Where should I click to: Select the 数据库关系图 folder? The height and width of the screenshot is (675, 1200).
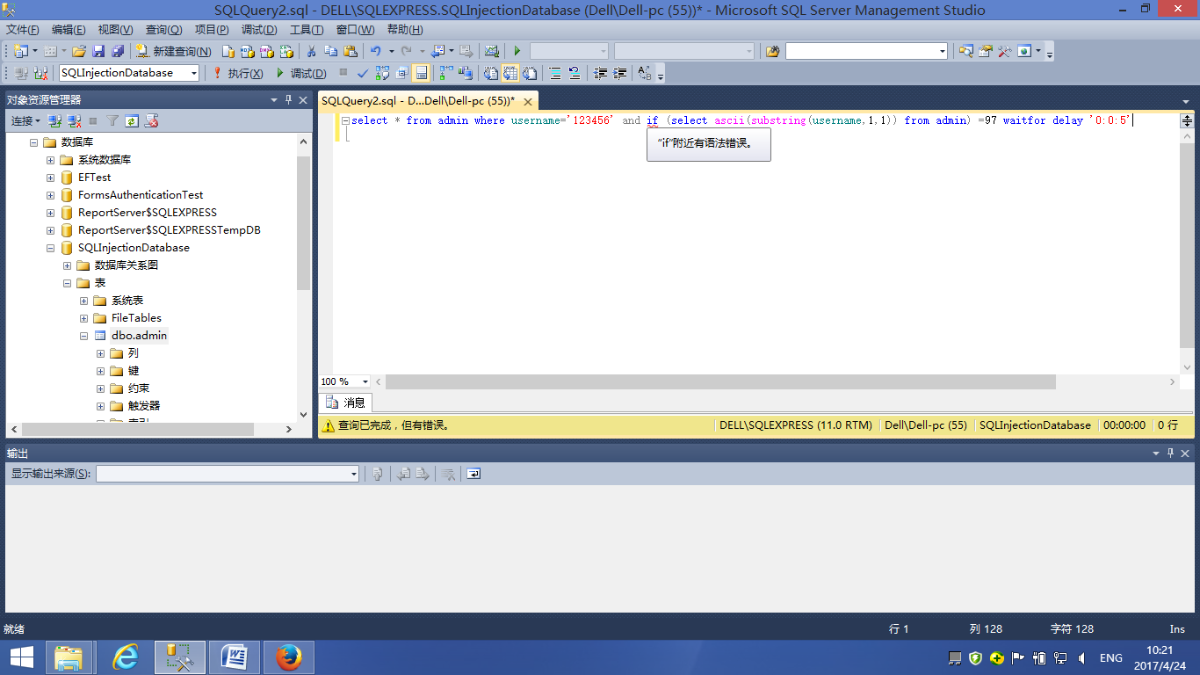[126, 265]
